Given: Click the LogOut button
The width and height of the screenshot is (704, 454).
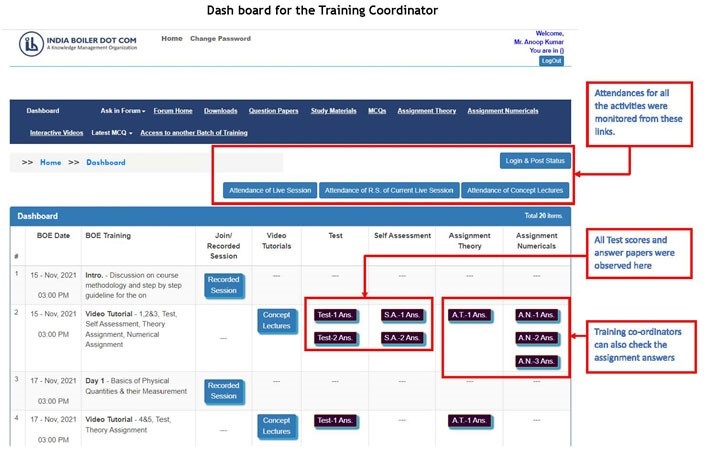Looking at the screenshot, I should [x=551, y=61].
